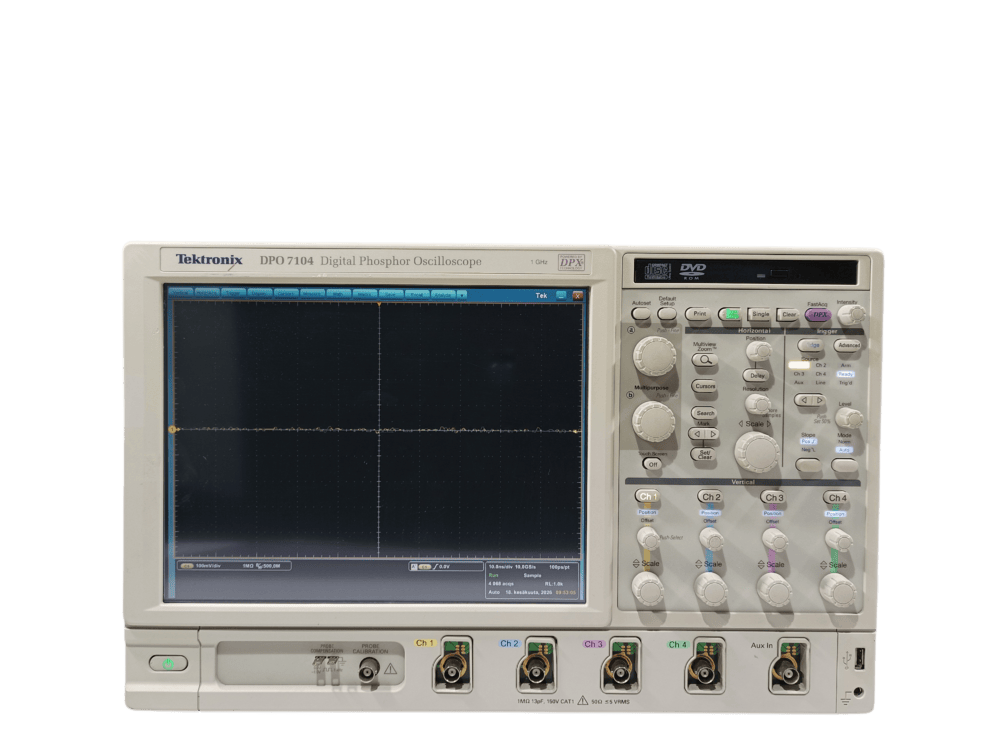Open the Vertical menu on screen toolbar
The image size is (1000, 748).
[x=181, y=294]
